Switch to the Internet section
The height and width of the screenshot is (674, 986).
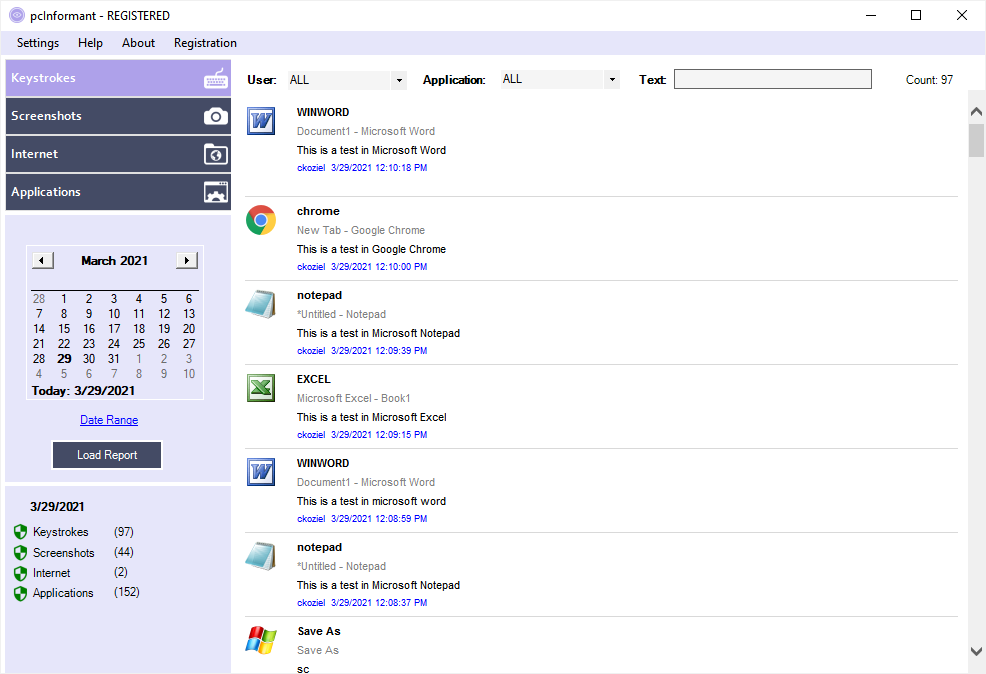tap(118, 154)
